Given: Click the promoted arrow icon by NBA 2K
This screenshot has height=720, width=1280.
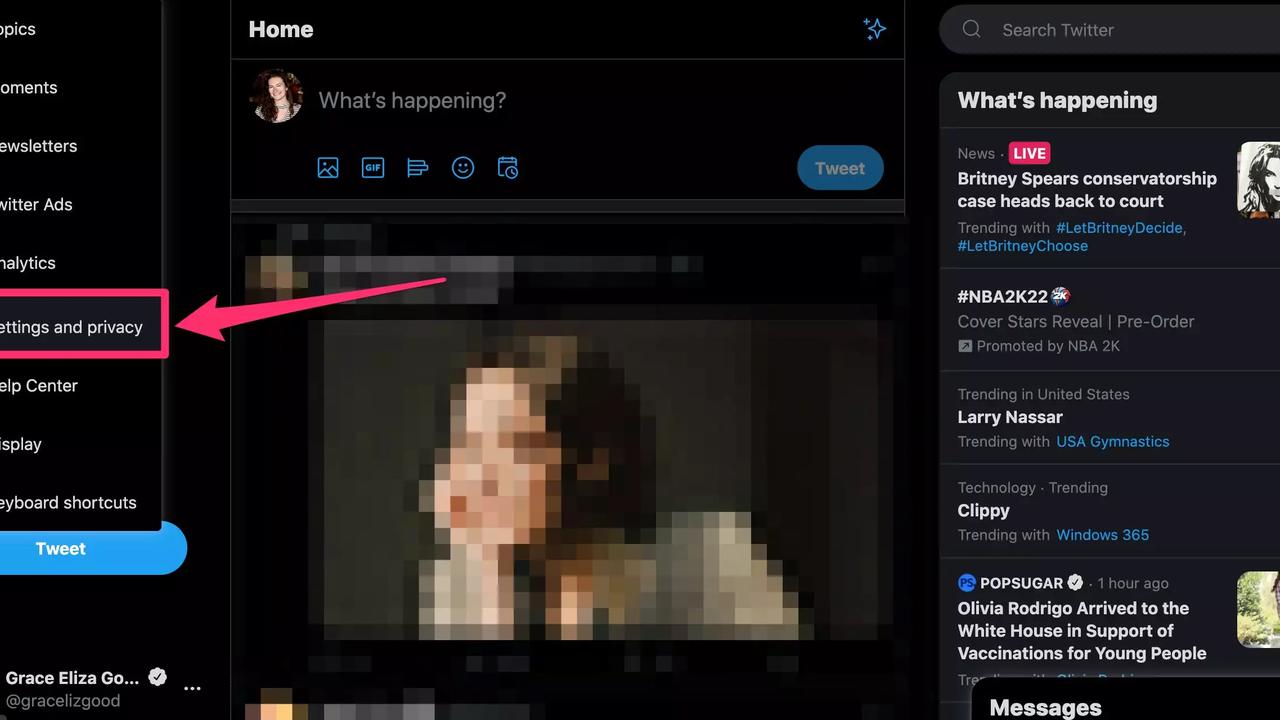Looking at the screenshot, I should coord(965,346).
